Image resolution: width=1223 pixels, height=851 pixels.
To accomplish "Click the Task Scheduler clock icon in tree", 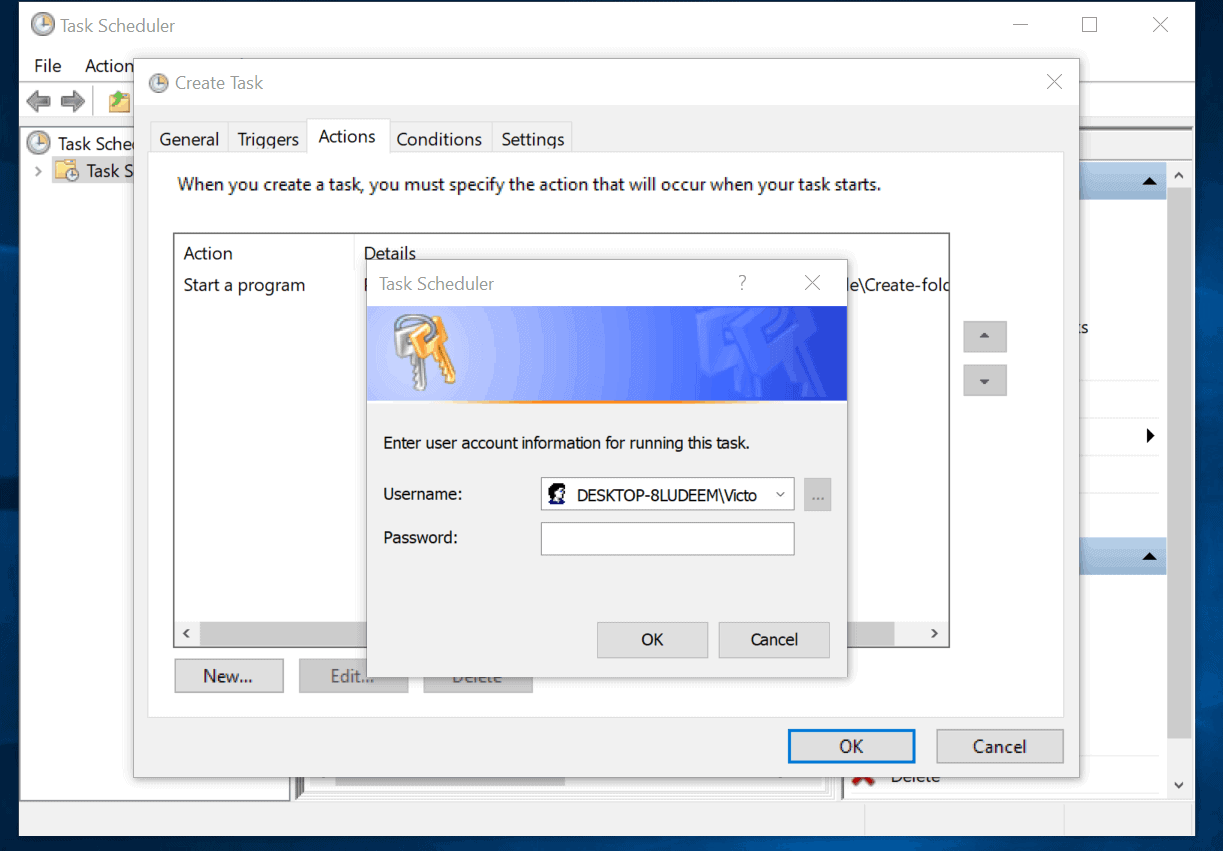I will click(39, 143).
